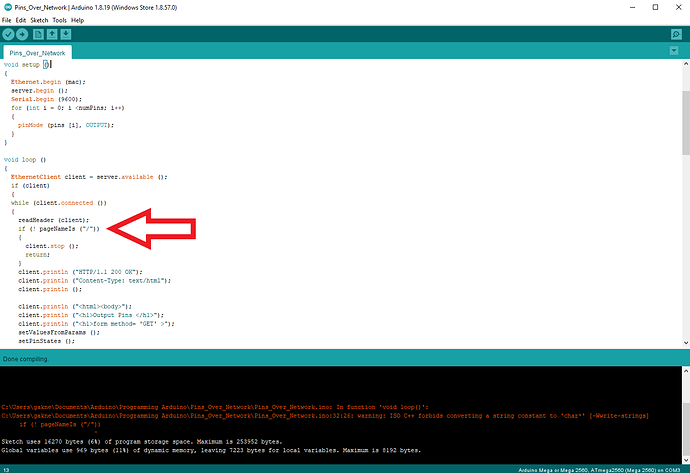Click the for loop 'numPins' line
Image resolution: width=690 pixels, height=473 pixels.
[68, 108]
